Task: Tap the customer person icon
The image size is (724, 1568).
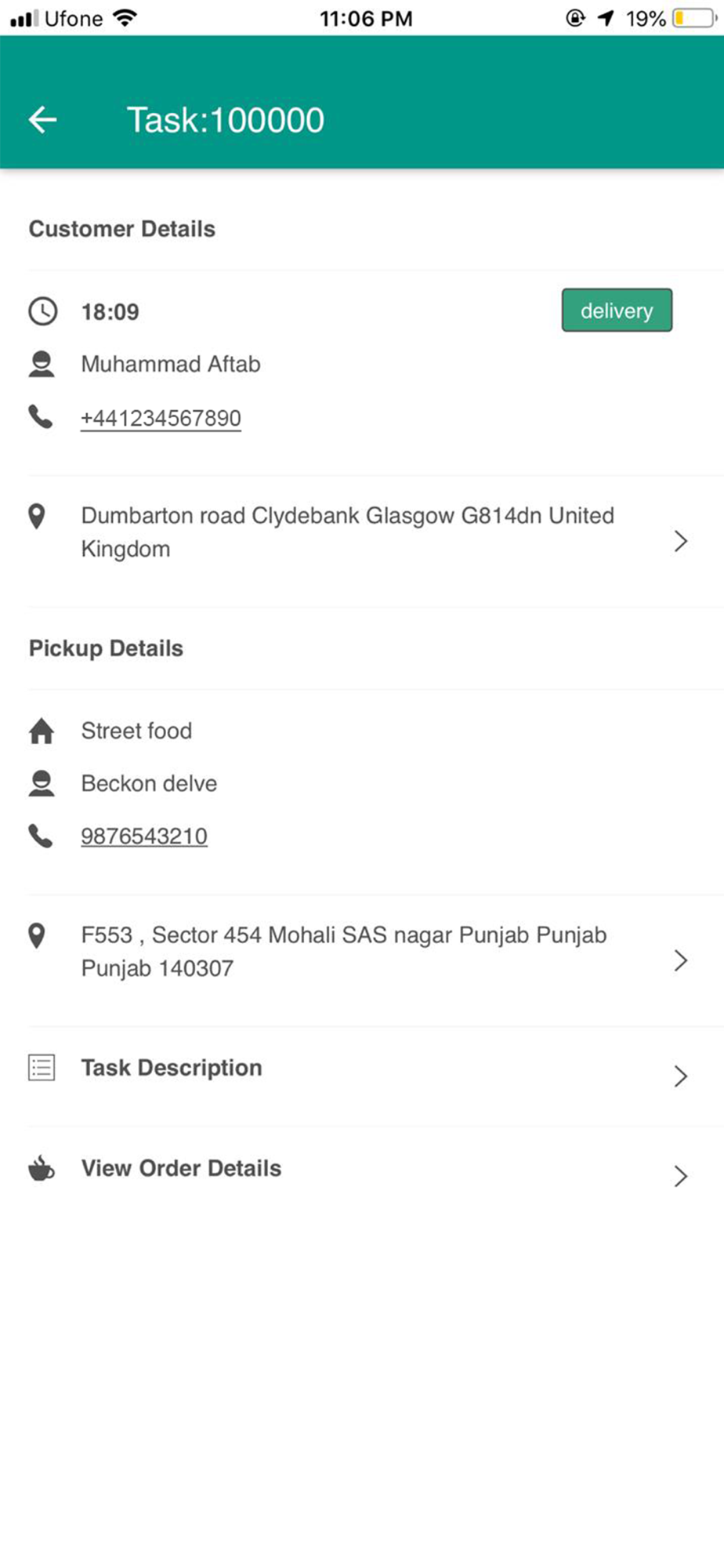Action: (x=42, y=365)
